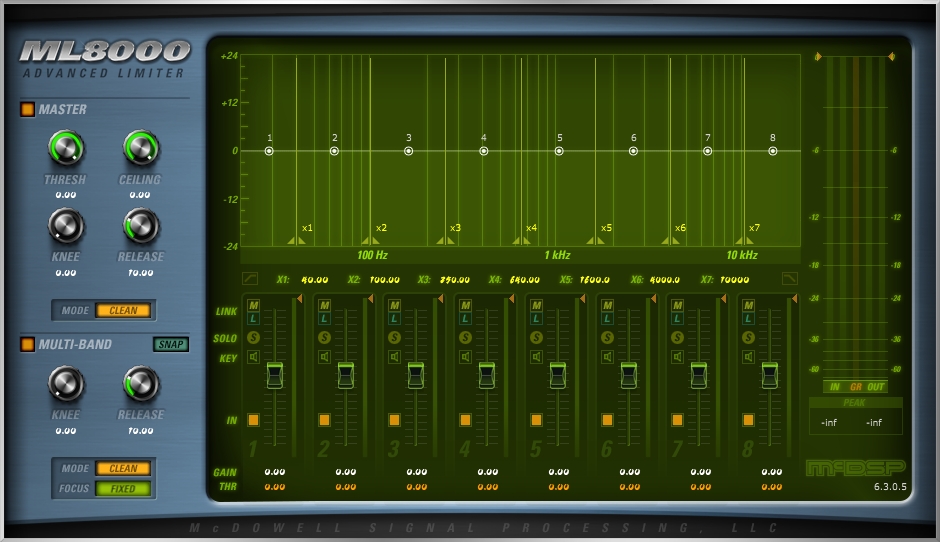The image size is (940, 542).
Task: Open the Multi-Band MODE selector showing CLEAN
Action: click(123, 468)
